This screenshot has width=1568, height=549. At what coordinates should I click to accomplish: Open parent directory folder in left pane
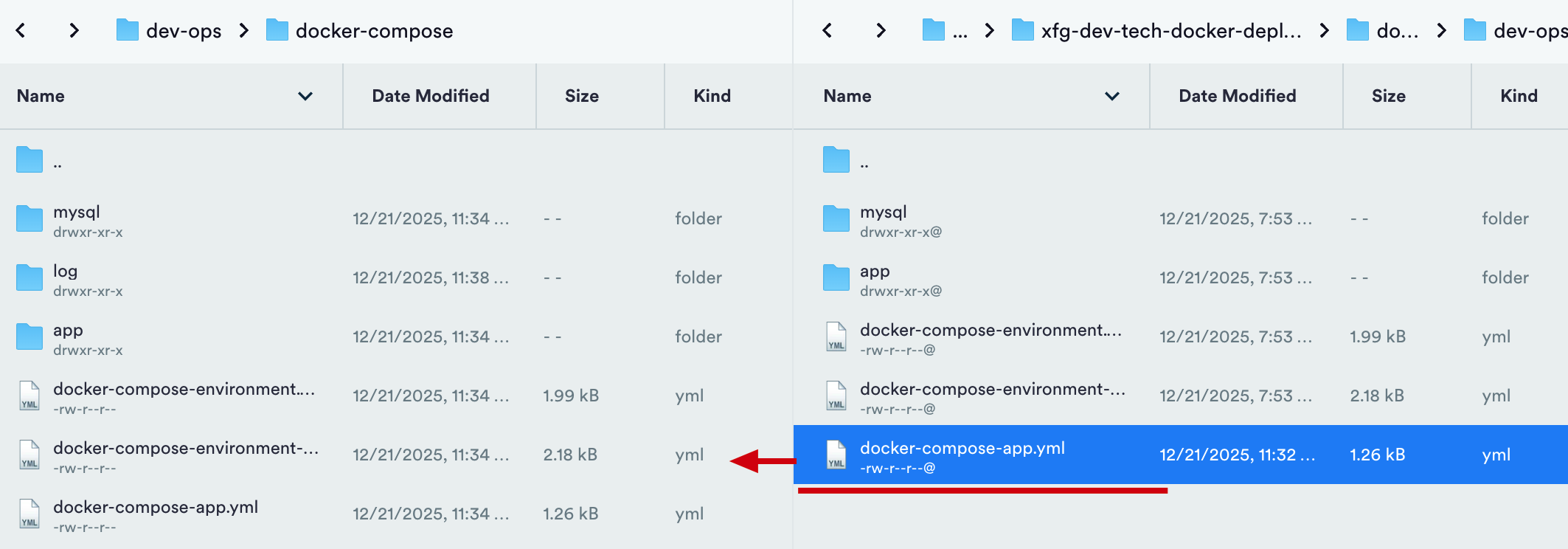click(x=30, y=159)
